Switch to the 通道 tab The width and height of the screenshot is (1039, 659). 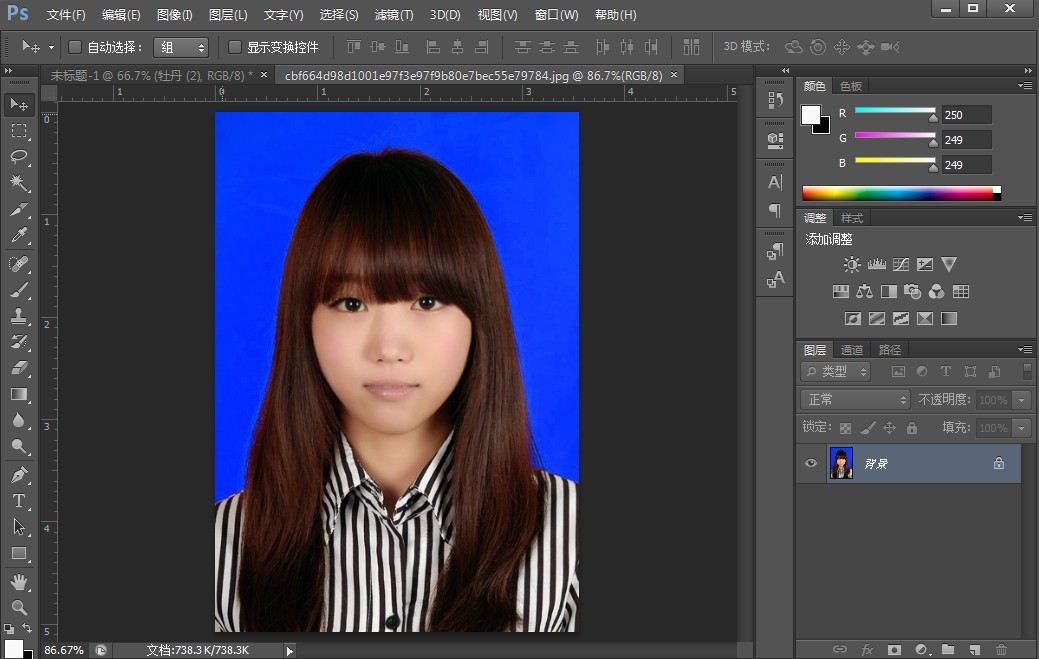pyautogui.click(x=852, y=349)
